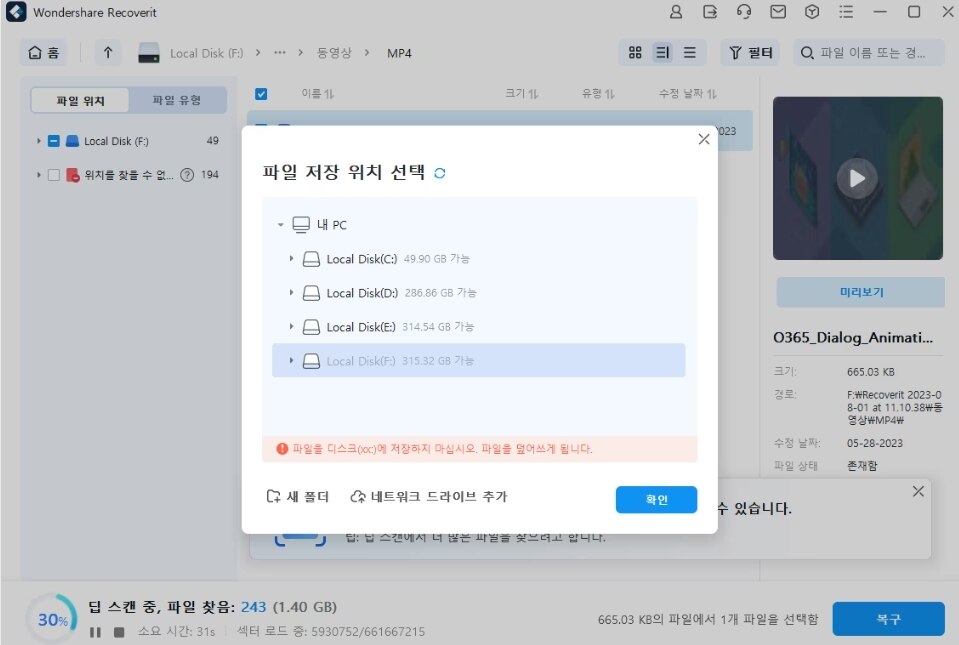
Task: Close the deep scan tip notification
Action: point(918,492)
